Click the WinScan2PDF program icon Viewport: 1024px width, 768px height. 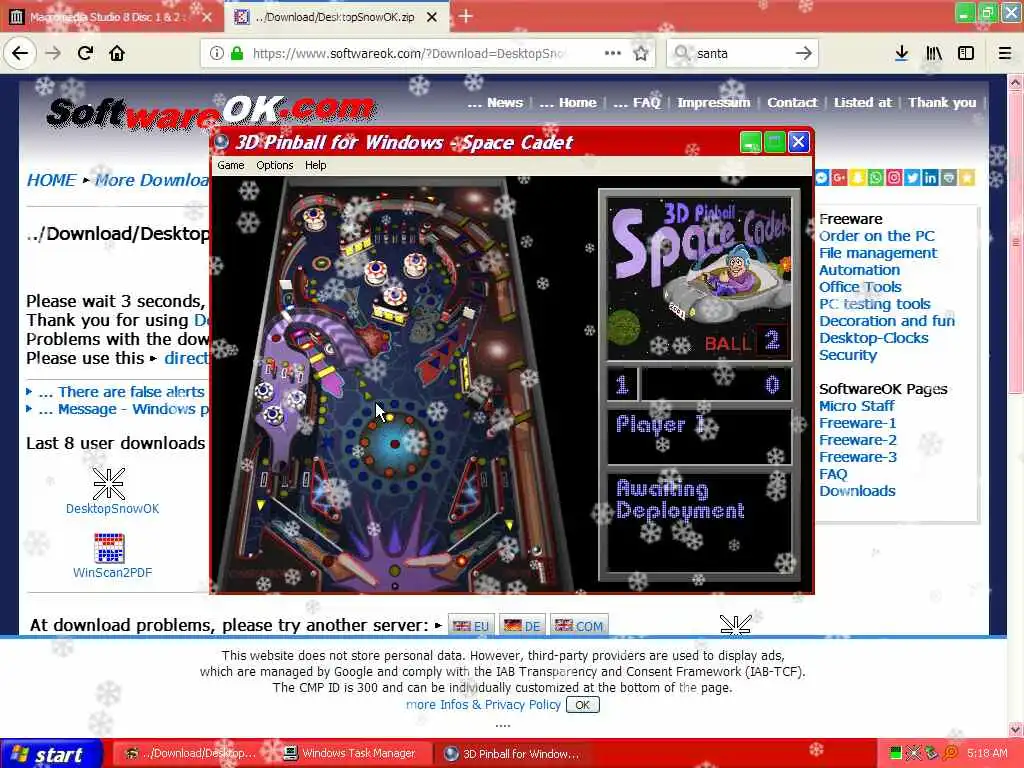(x=109, y=548)
